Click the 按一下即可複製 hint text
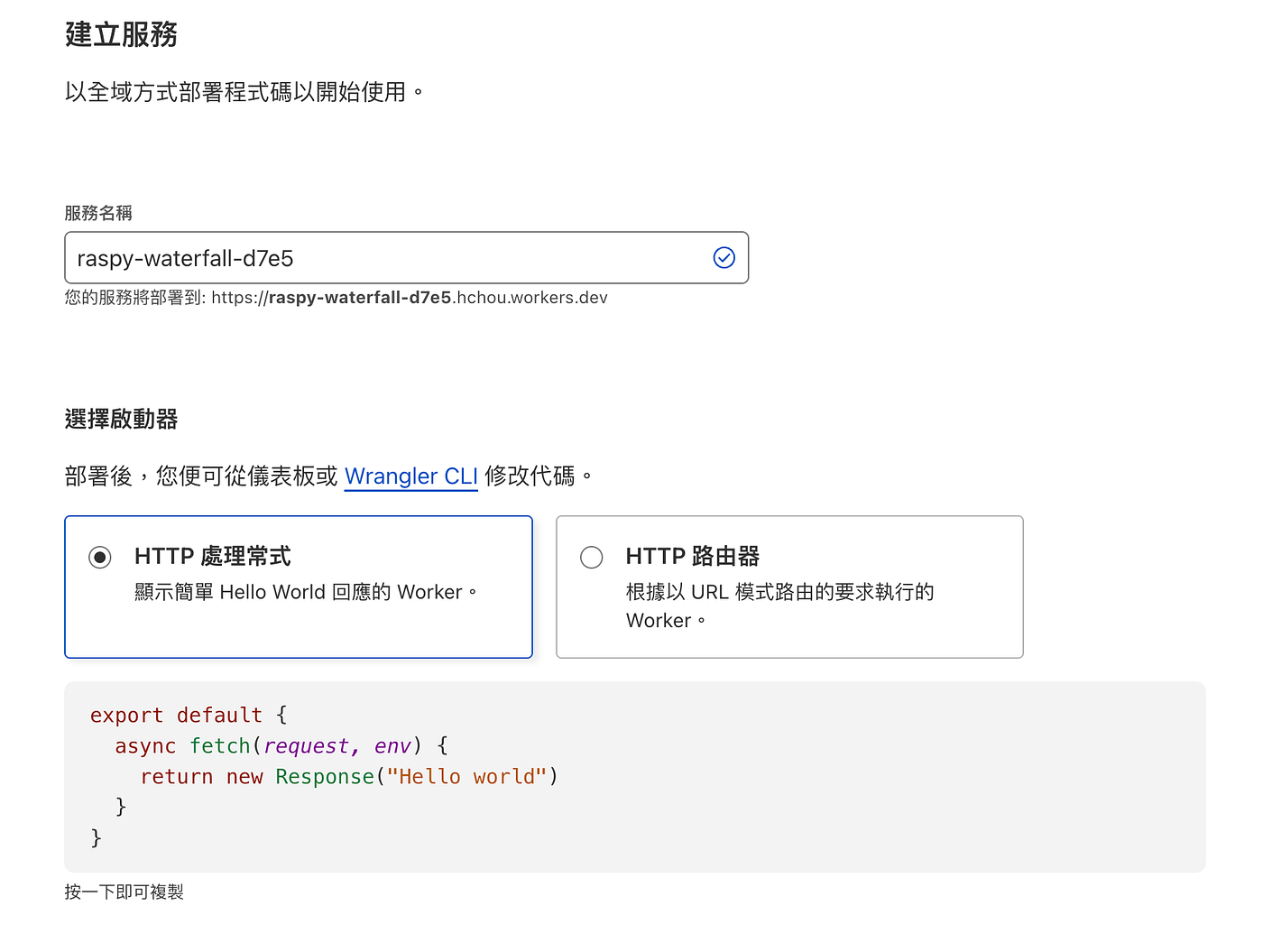Viewport: 1263px width, 952px height. (124, 892)
